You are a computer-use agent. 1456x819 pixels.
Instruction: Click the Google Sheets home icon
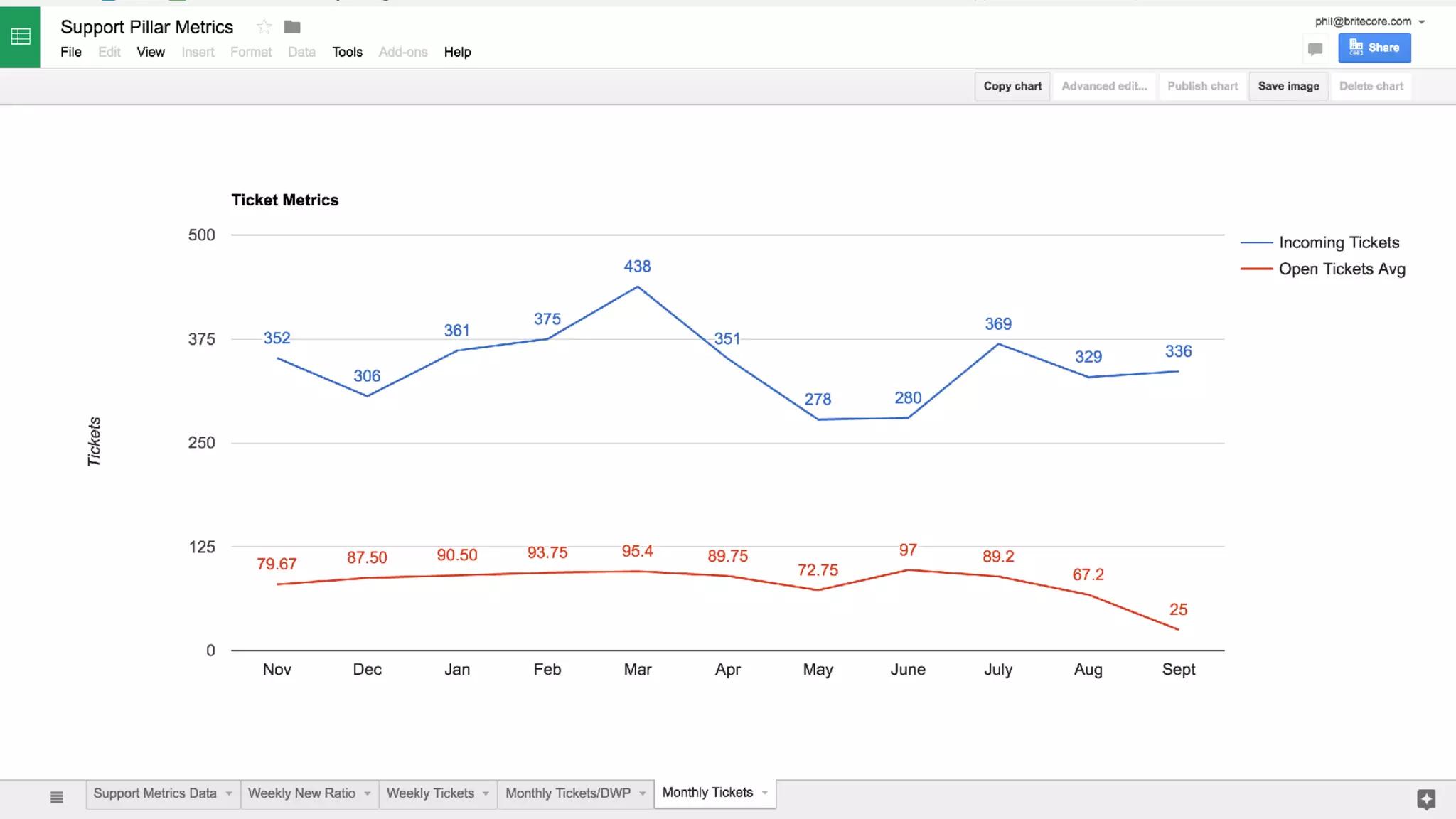tap(20, 36)
